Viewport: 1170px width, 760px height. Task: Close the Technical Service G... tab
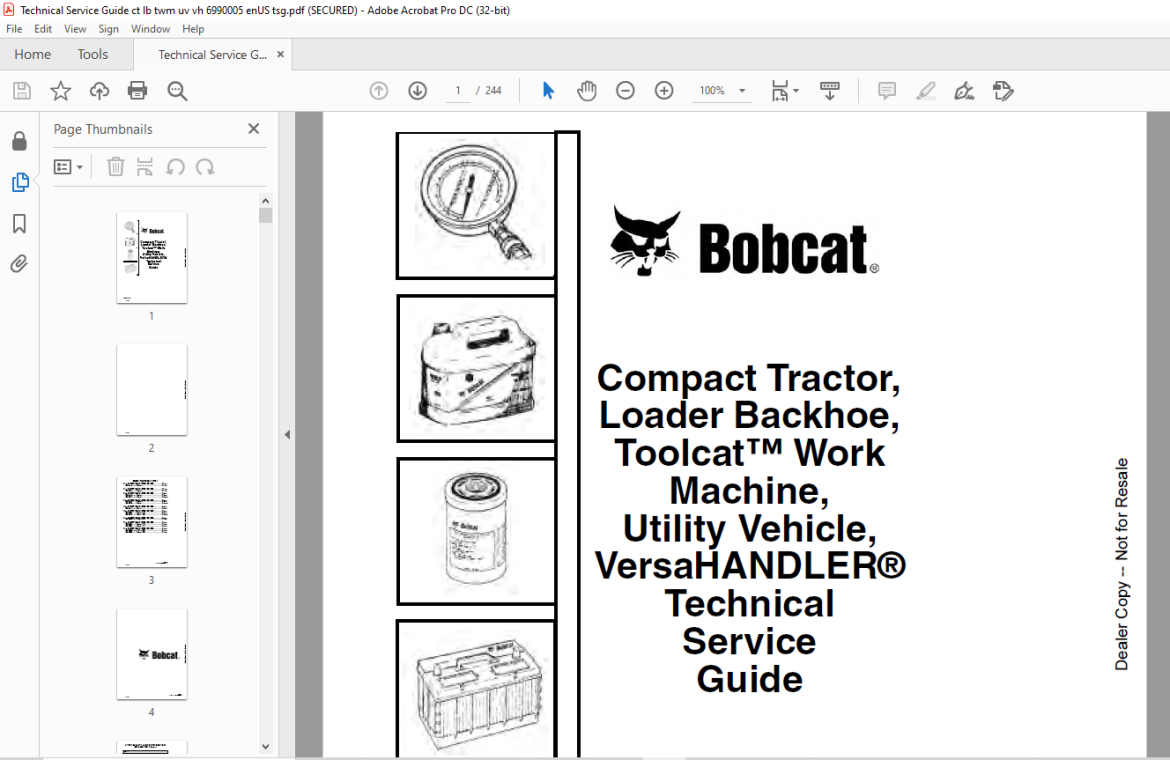(x=281, y=54)
